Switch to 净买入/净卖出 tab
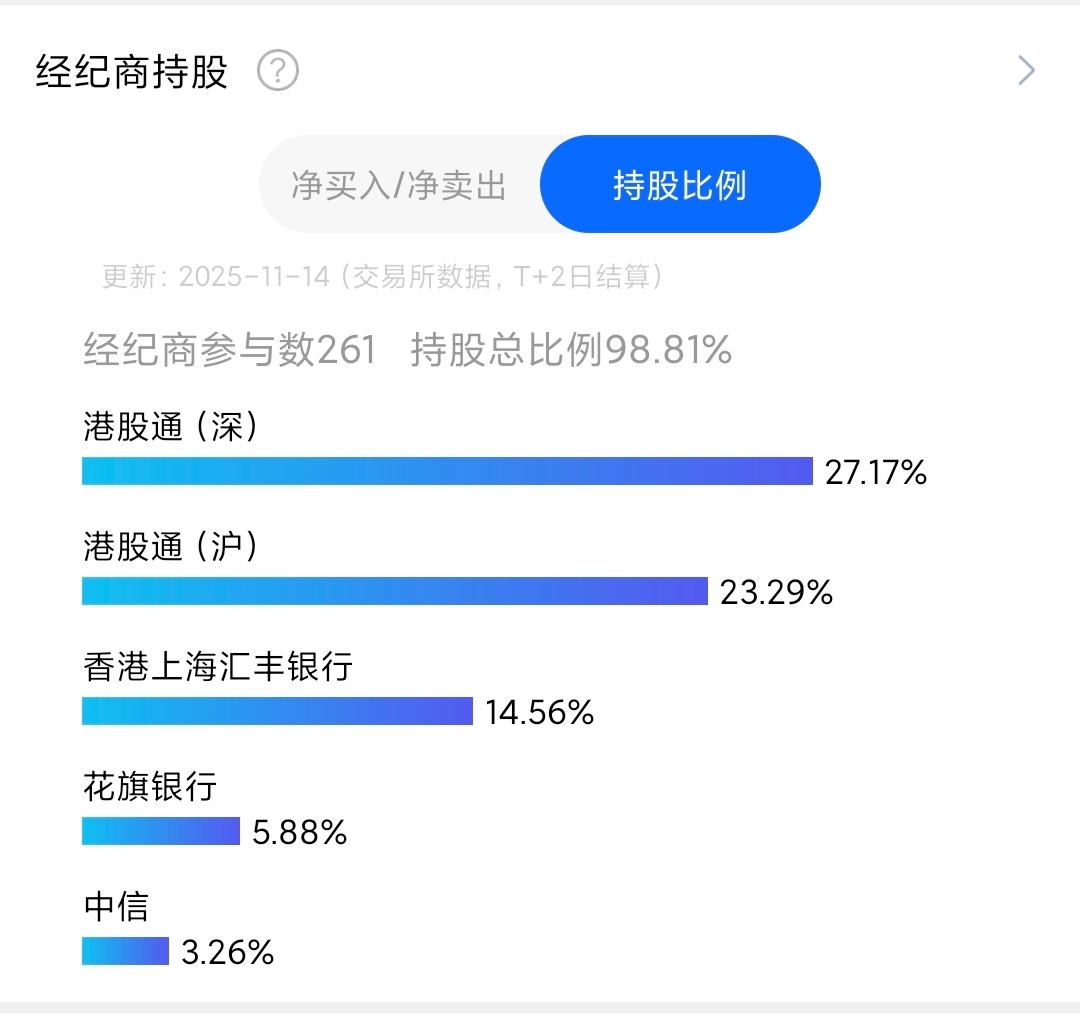The image size is (1080, 1018). 399,185
